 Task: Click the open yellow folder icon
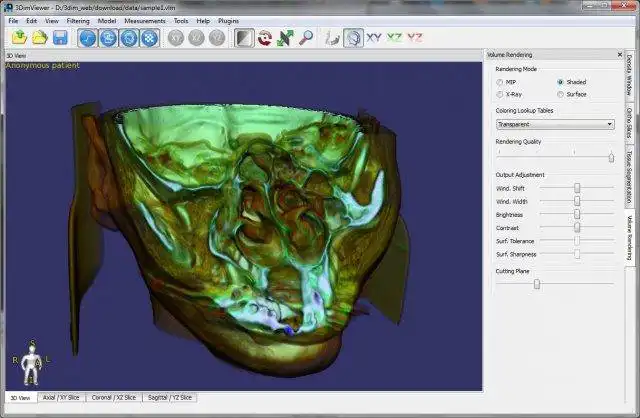coord(40,38)
